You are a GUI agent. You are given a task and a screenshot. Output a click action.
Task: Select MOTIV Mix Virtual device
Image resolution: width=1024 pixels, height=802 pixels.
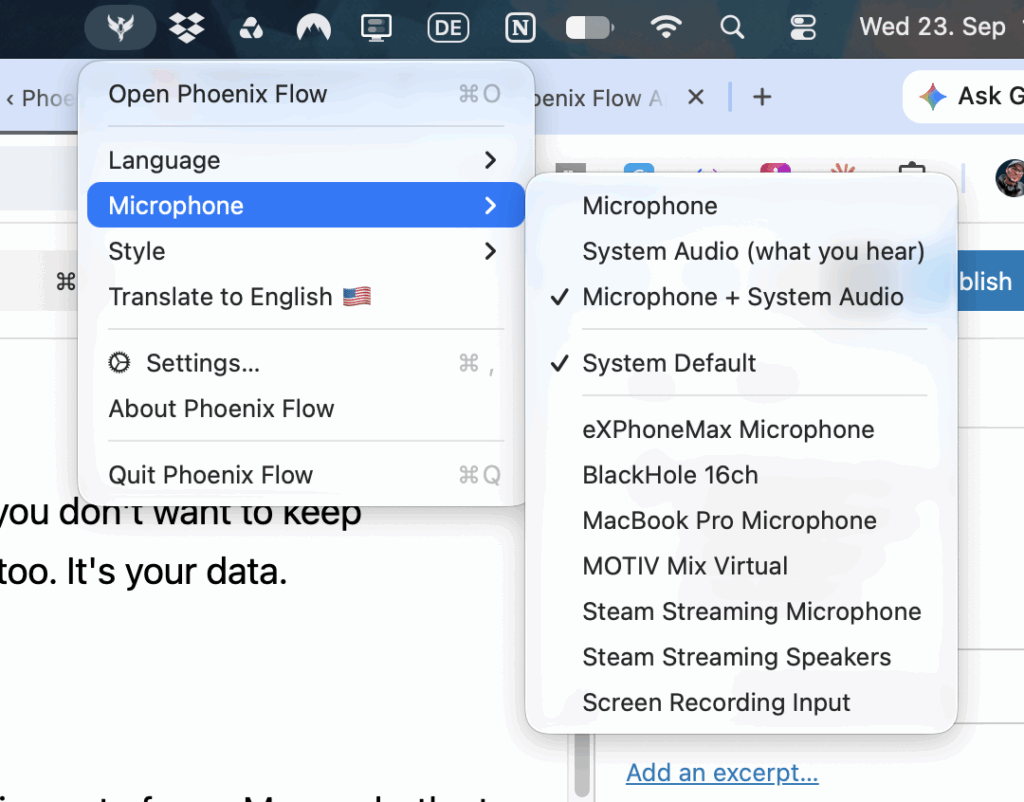pyautogui.click(x=741, y=566)
